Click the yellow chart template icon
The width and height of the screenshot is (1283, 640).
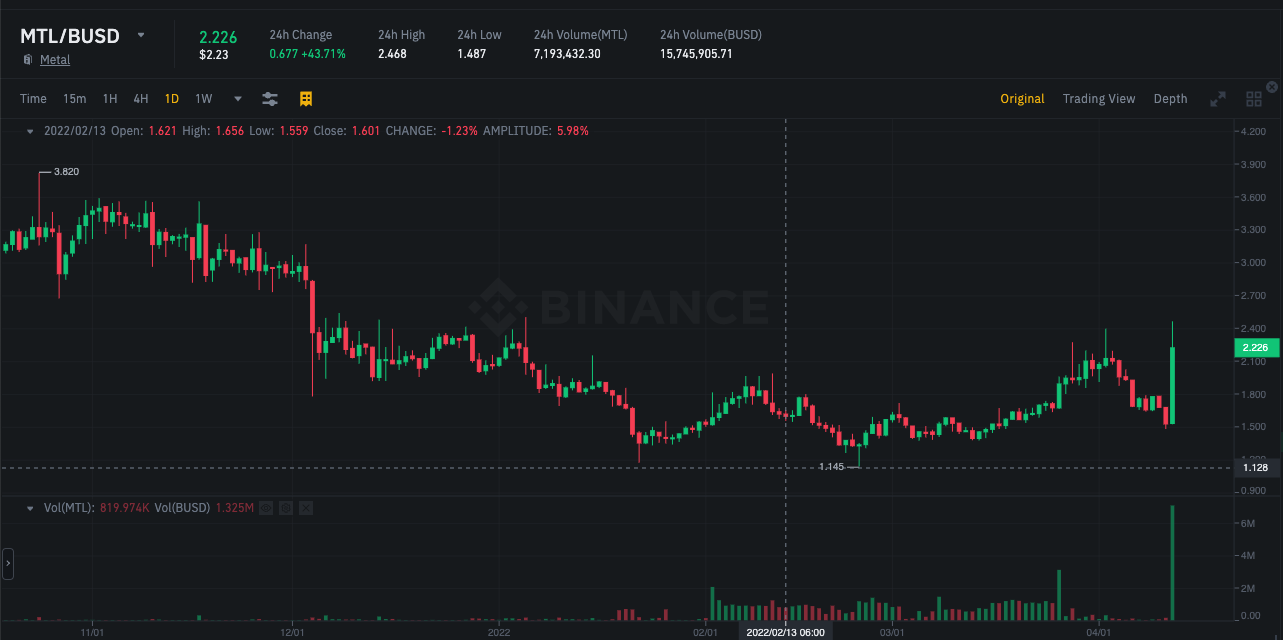pos(306,98)
